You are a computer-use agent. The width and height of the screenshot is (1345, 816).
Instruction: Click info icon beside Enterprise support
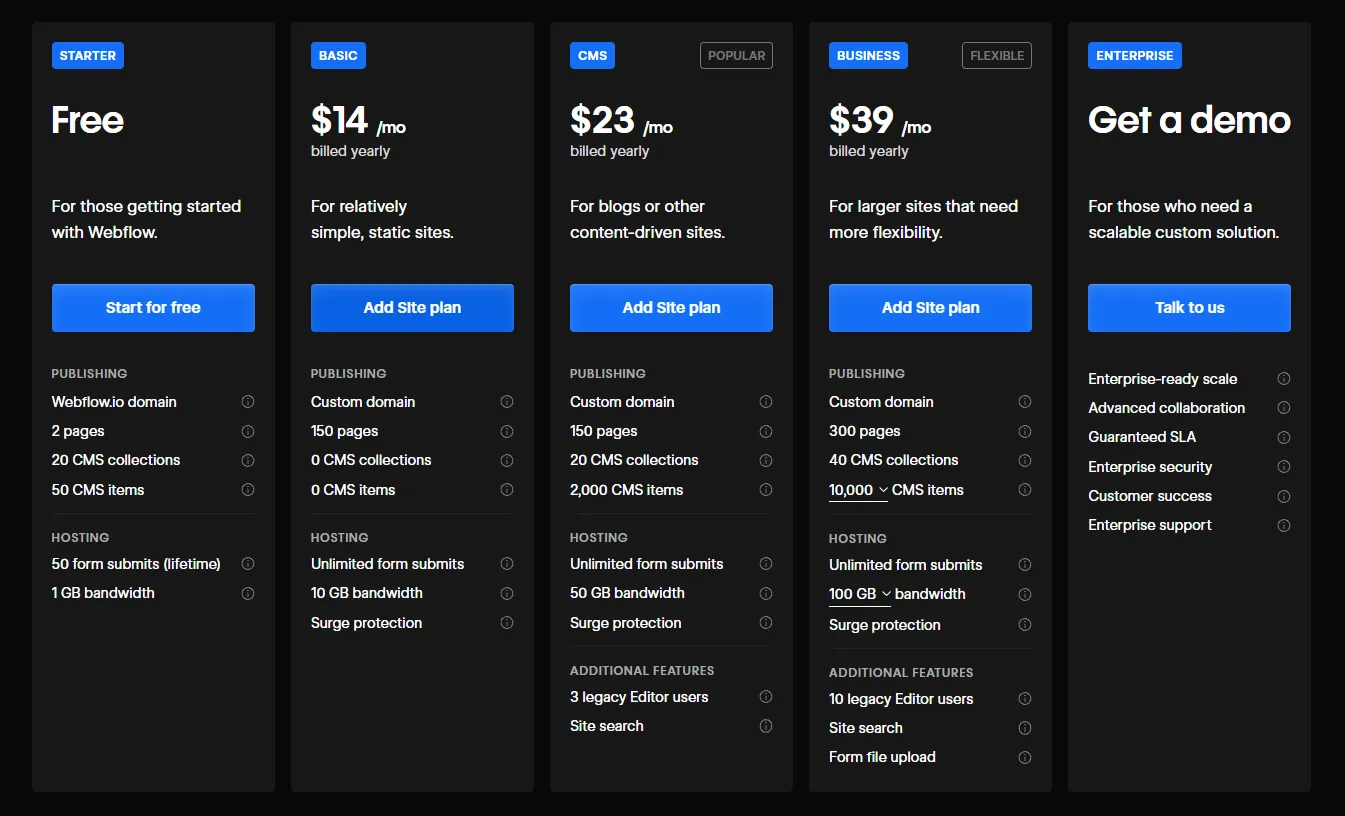(1284, 525)
